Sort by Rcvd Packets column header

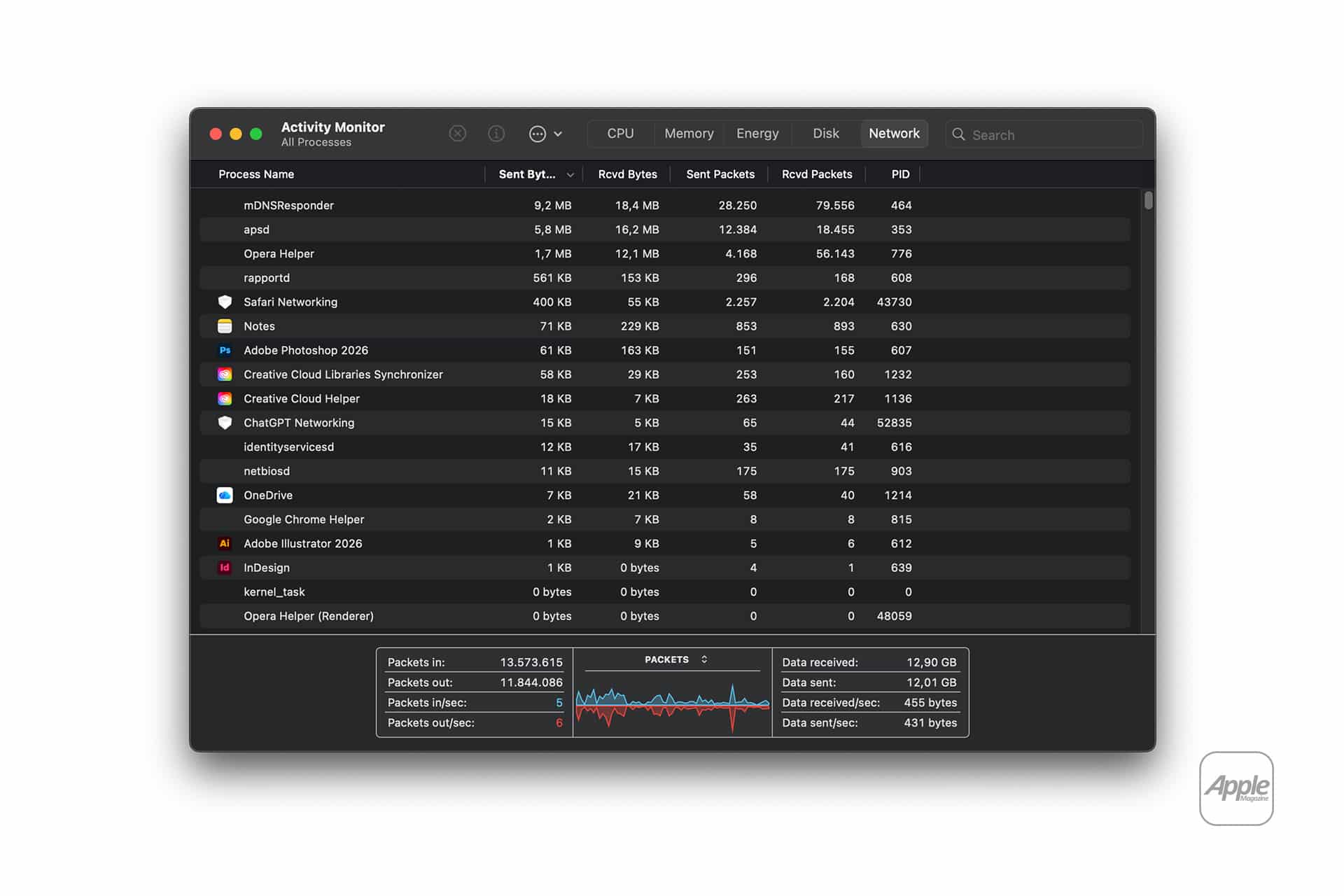[817, 174]
